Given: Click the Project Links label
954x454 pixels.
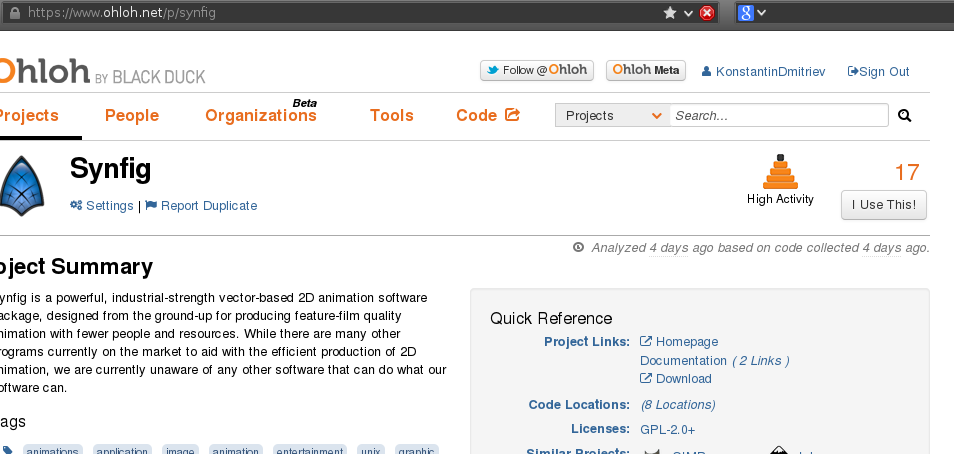Looking at the screenshot, I should click(x=587, y=341).
